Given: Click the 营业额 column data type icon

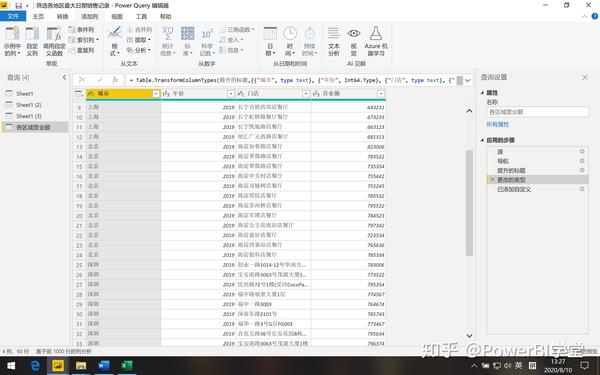Looking at the screenshot, I should [316, 94].
